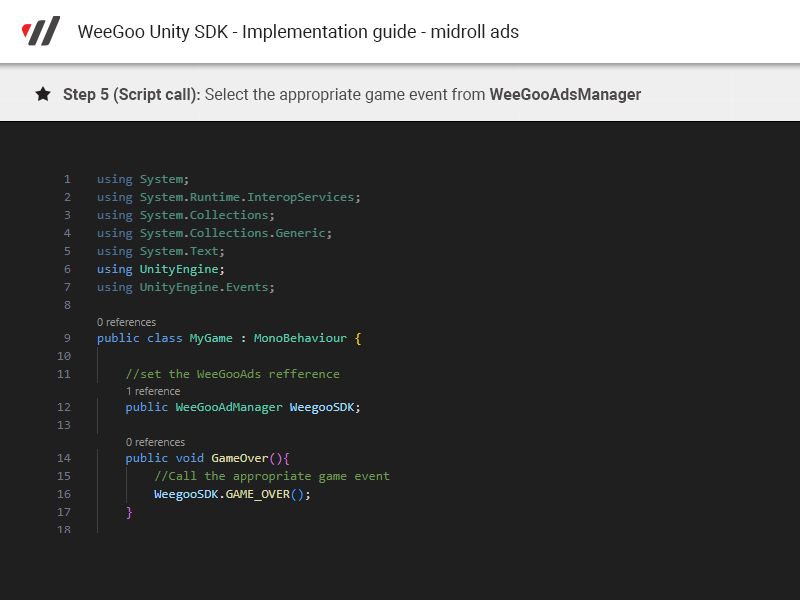Open "0 references" code lens above GameOver method
This screenshot has height=600, width=800.
pyautogui.click(x=155, y=442)
